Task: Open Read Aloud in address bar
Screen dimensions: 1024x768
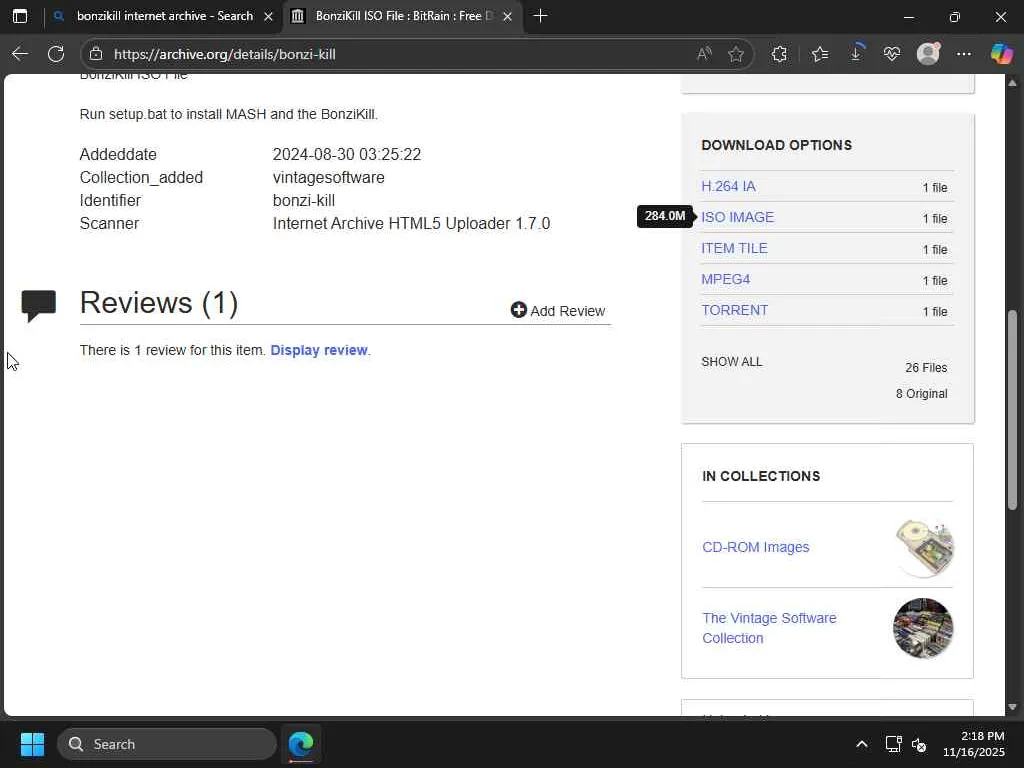Action: 703,54
